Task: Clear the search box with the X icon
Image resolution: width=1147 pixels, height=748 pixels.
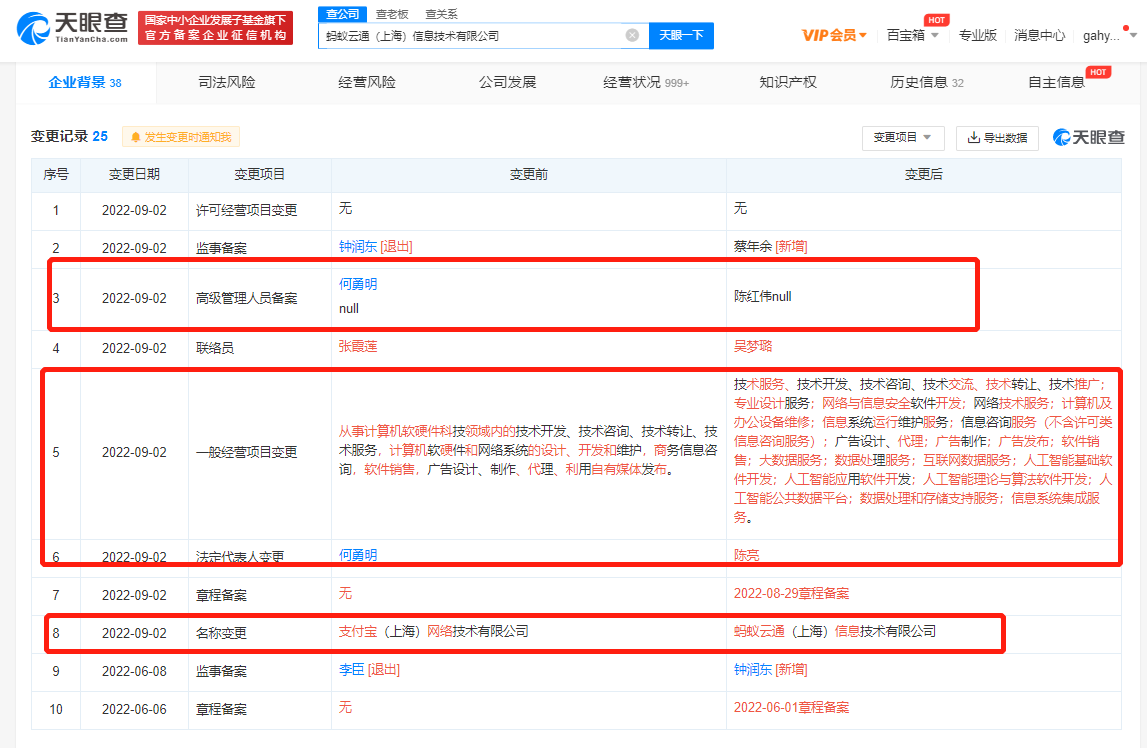Action: [x=632, y=36]
